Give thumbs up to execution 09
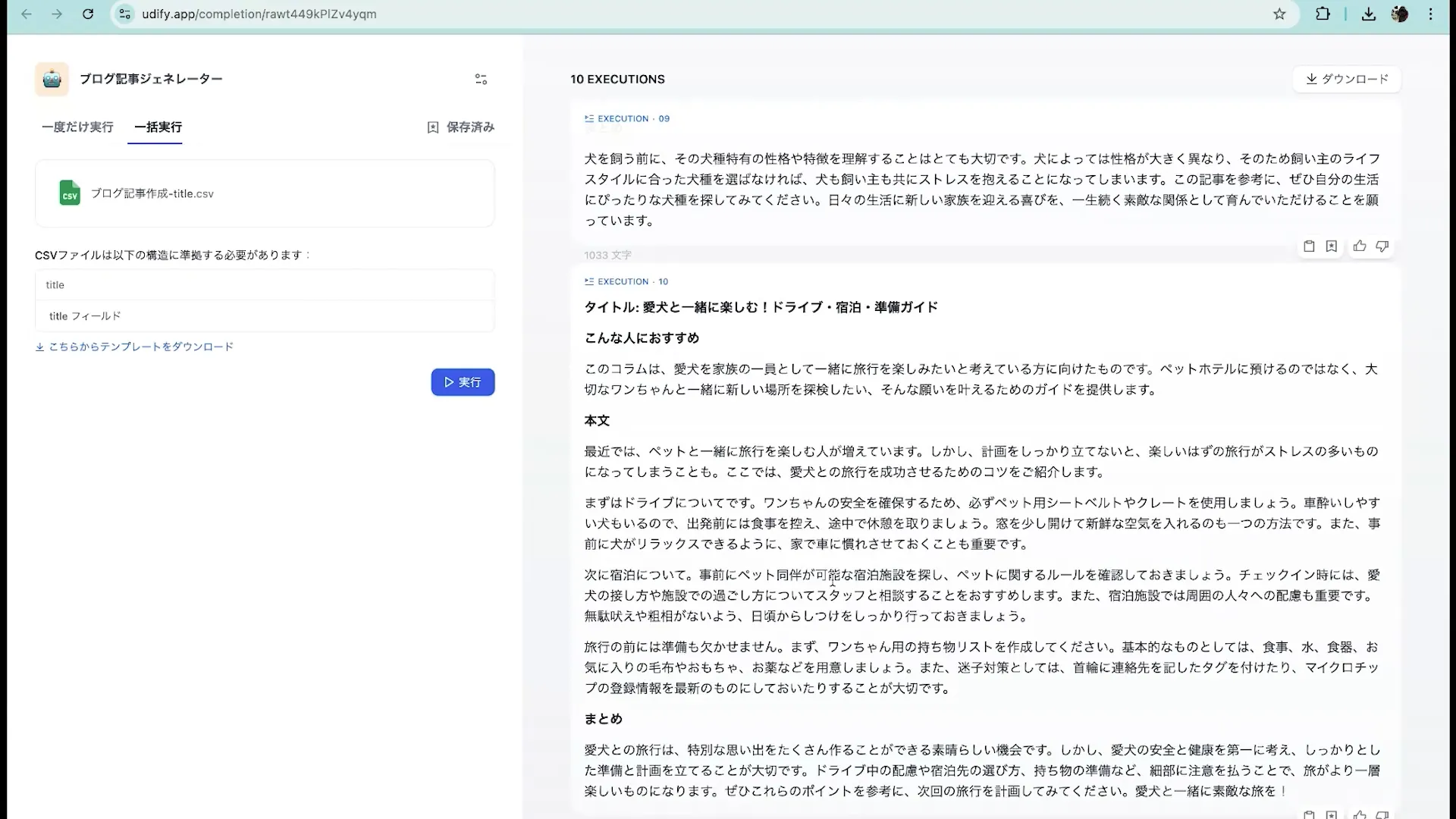 (x=1359, y=246)
